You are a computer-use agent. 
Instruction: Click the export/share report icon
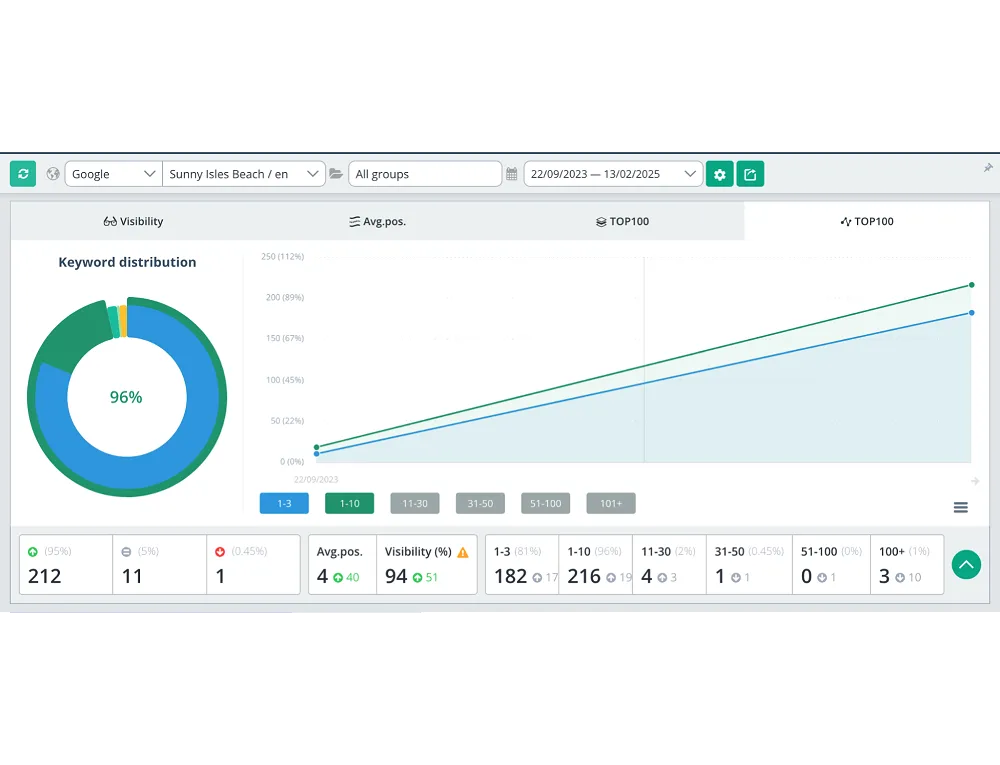click(x=750, y=174)
